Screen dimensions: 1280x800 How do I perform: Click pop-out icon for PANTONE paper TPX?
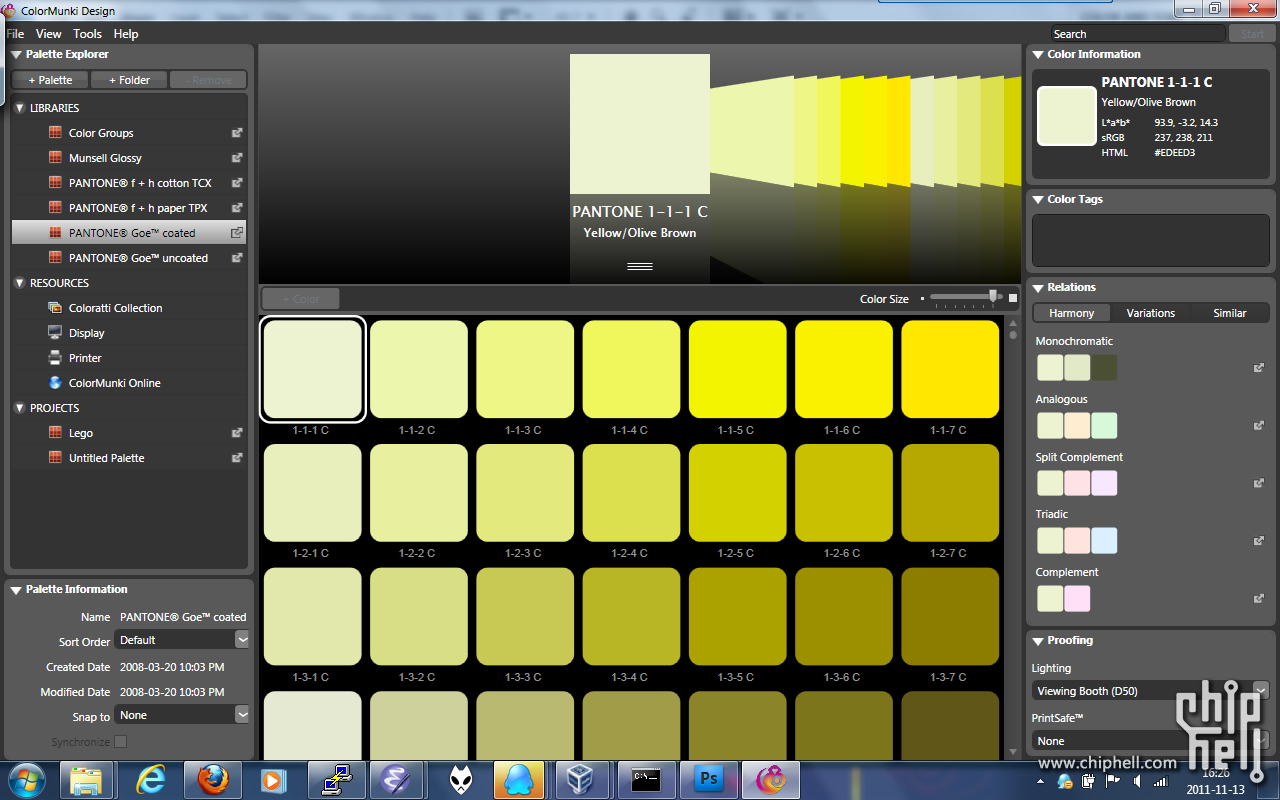point(237,207)
